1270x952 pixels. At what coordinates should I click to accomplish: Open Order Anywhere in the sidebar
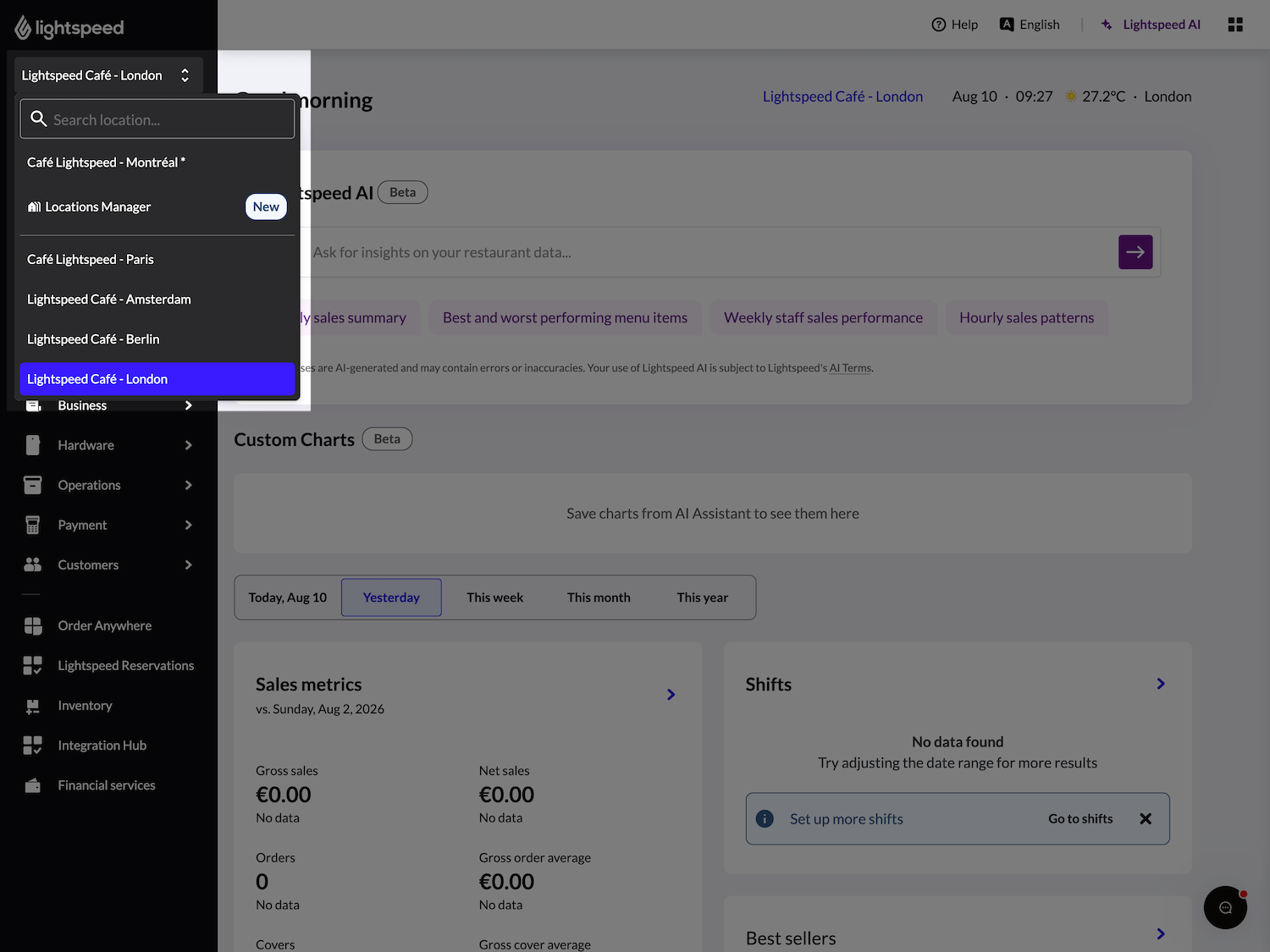(x=105, y=625)
